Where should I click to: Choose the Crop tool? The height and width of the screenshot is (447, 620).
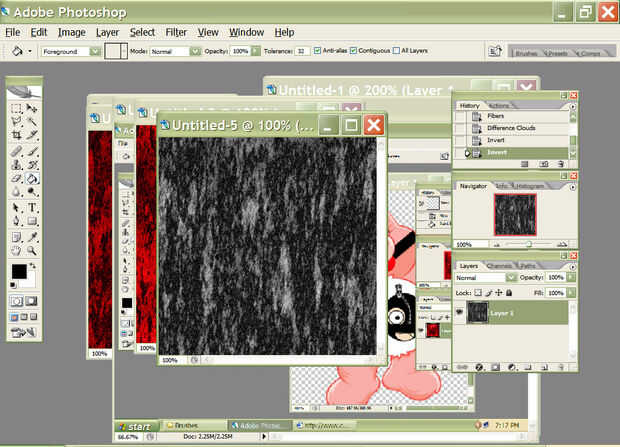pyautogui.click(x=17, y=136)
